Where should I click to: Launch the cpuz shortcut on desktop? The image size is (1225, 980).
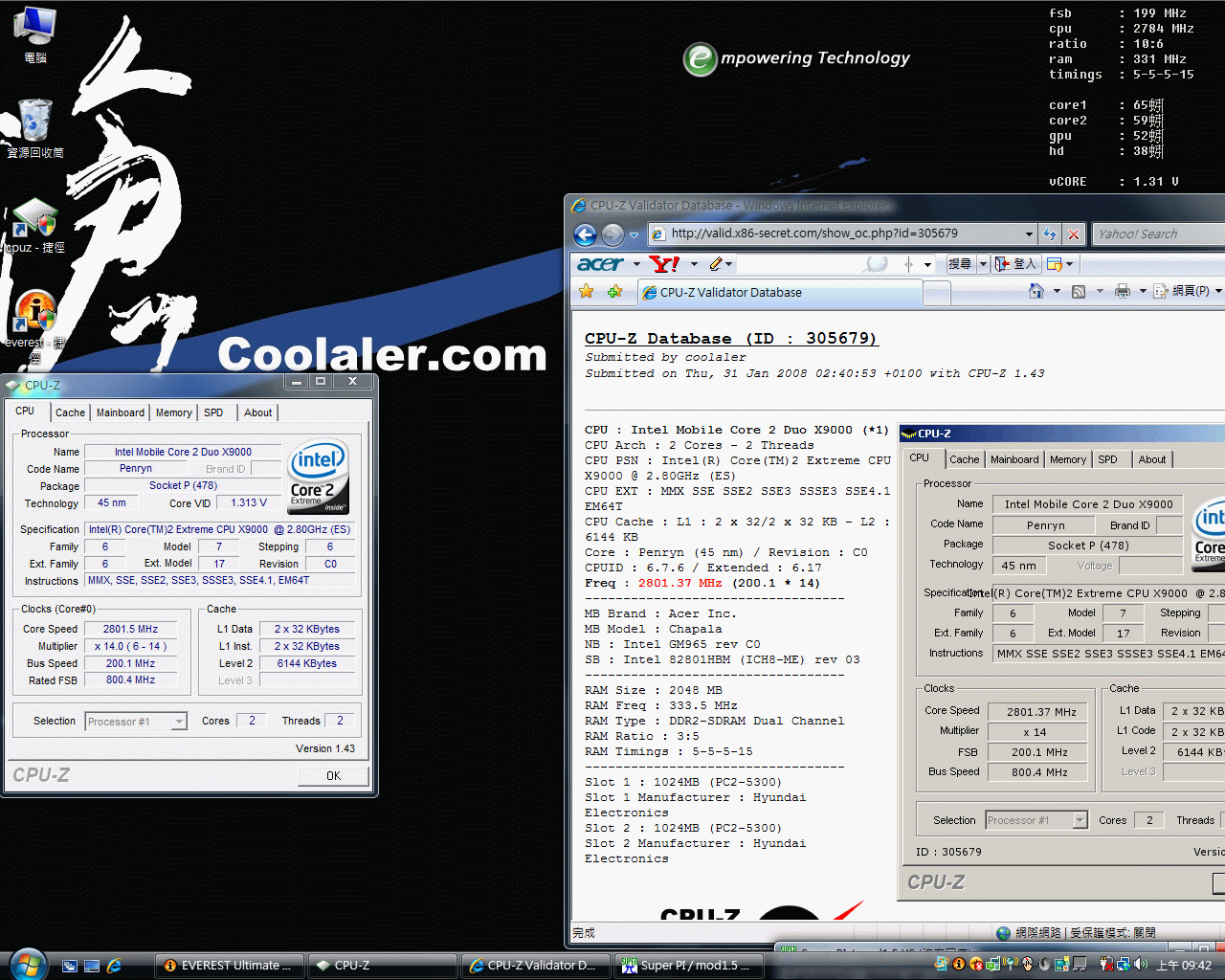pyautogui.click(x=35, y=226)
